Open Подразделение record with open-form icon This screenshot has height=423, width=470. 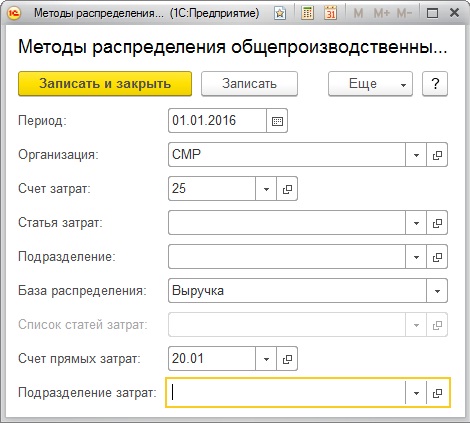437,257
